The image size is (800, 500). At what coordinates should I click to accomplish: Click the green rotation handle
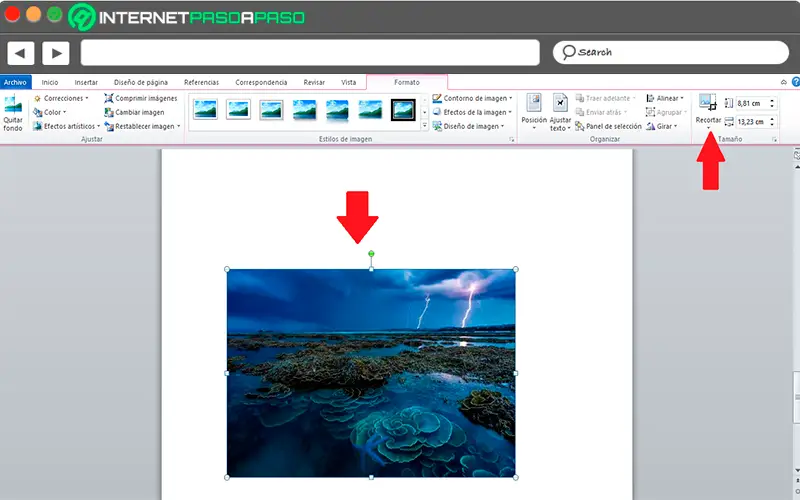pos(371,254)
